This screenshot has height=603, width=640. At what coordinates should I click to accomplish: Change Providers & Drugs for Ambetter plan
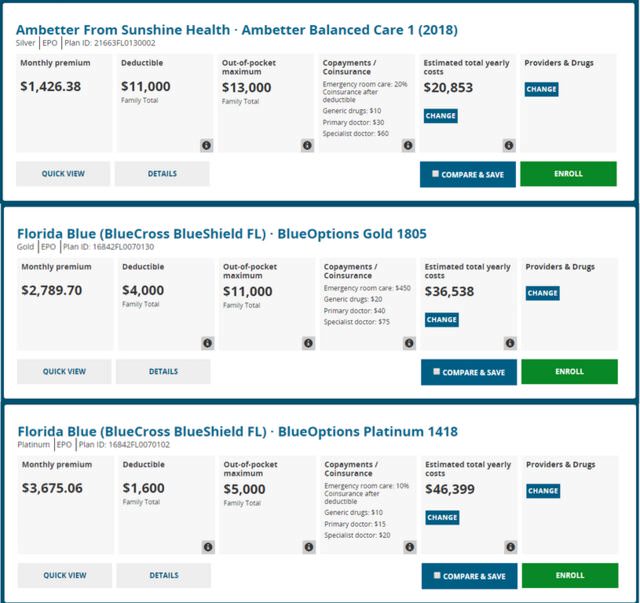pos(542,90)
